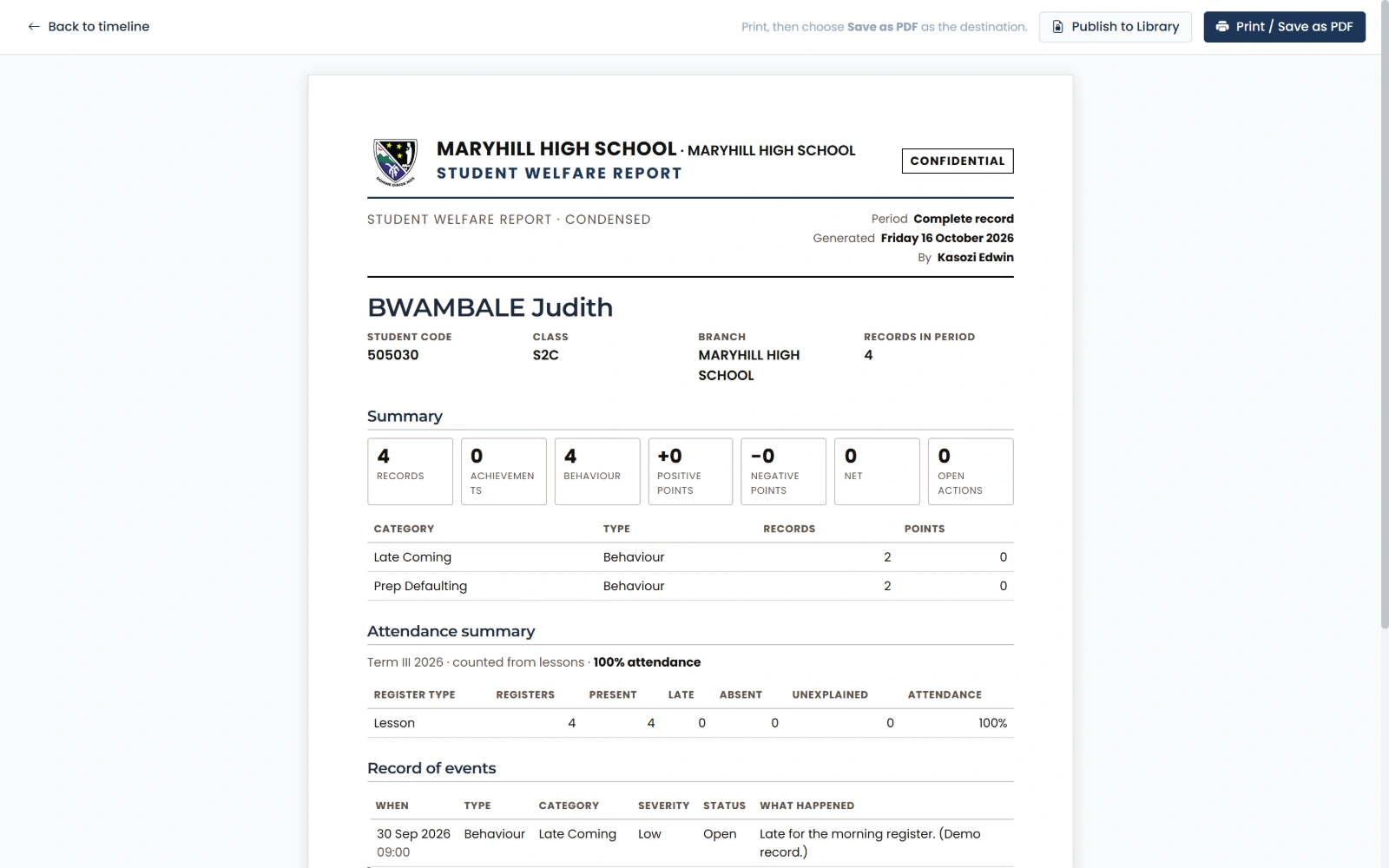
Task: Click the Prep Defaulting category row
Action: [690, 586]
